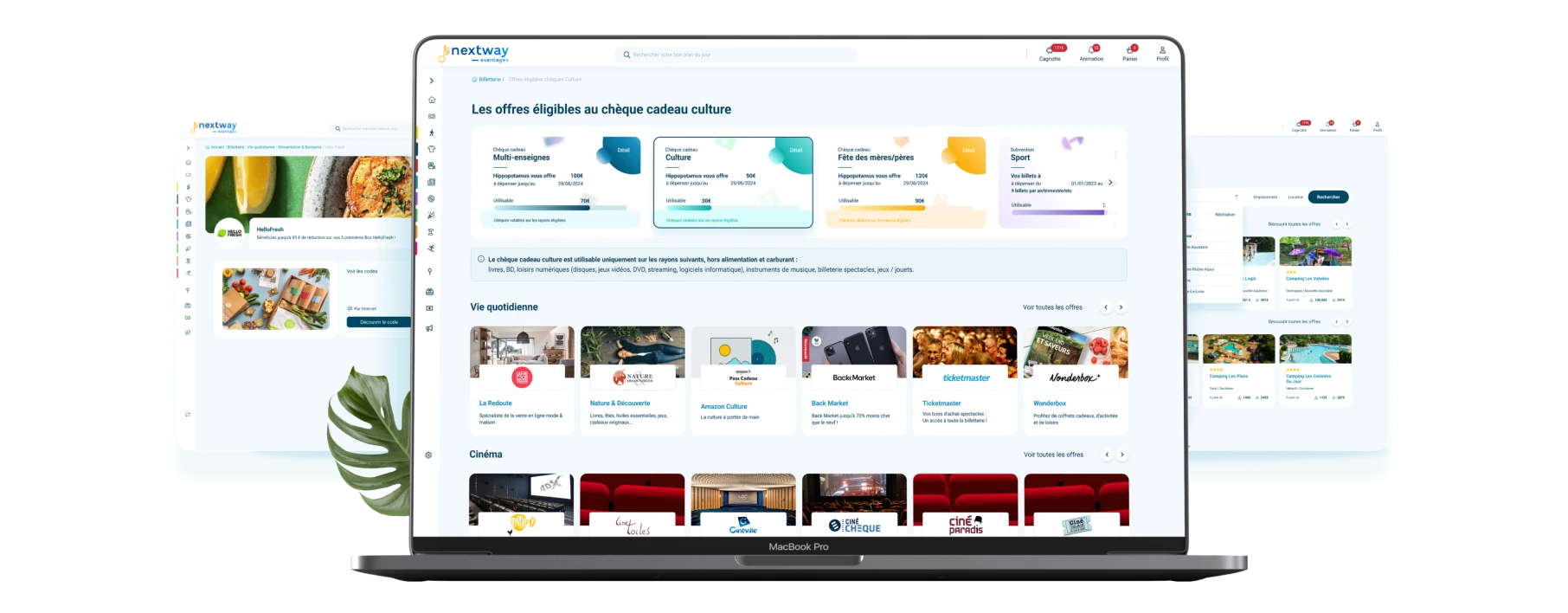Click the home icon in the laptop sidebar
Screen dimensions: 1568x613
(432, 100)
